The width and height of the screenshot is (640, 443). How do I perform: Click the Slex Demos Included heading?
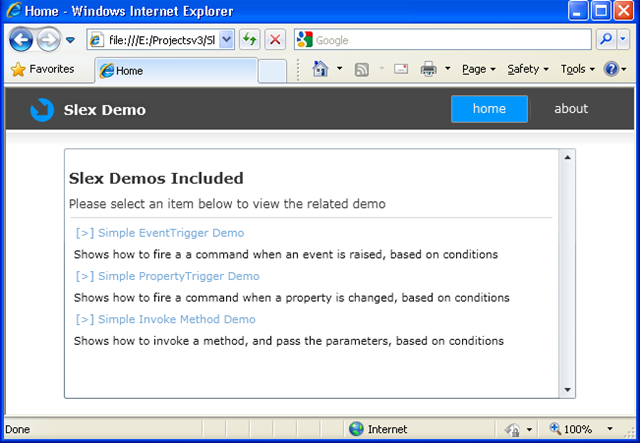click(156, 178)
